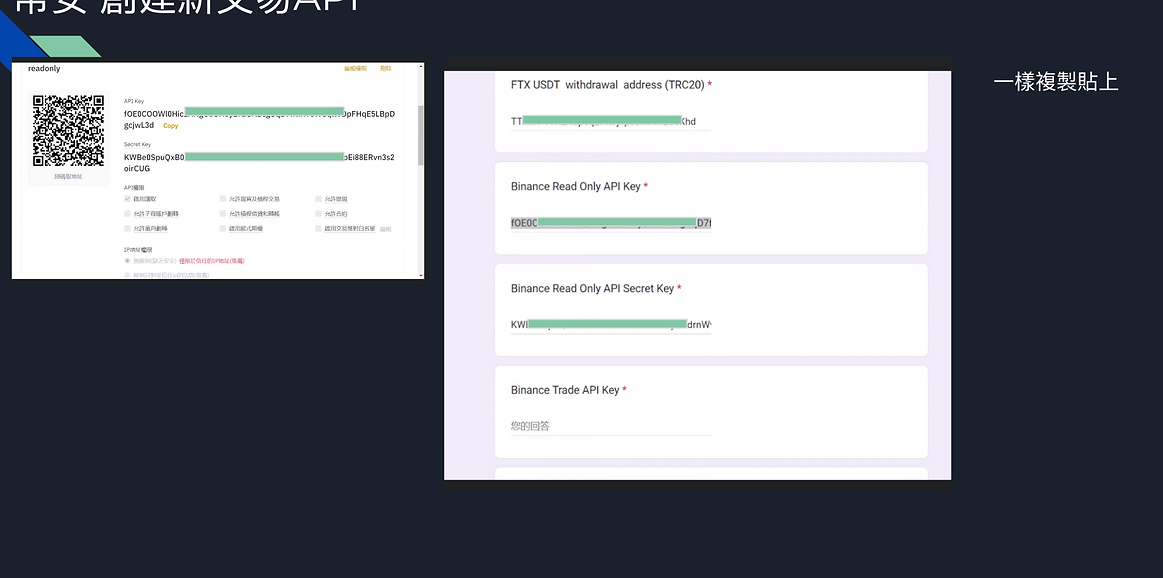This screenshot has width=1163, height=578.
Task: Click the Binance panel vertical scrollbar
Action: pyautogui.click(x=421, y=134)
